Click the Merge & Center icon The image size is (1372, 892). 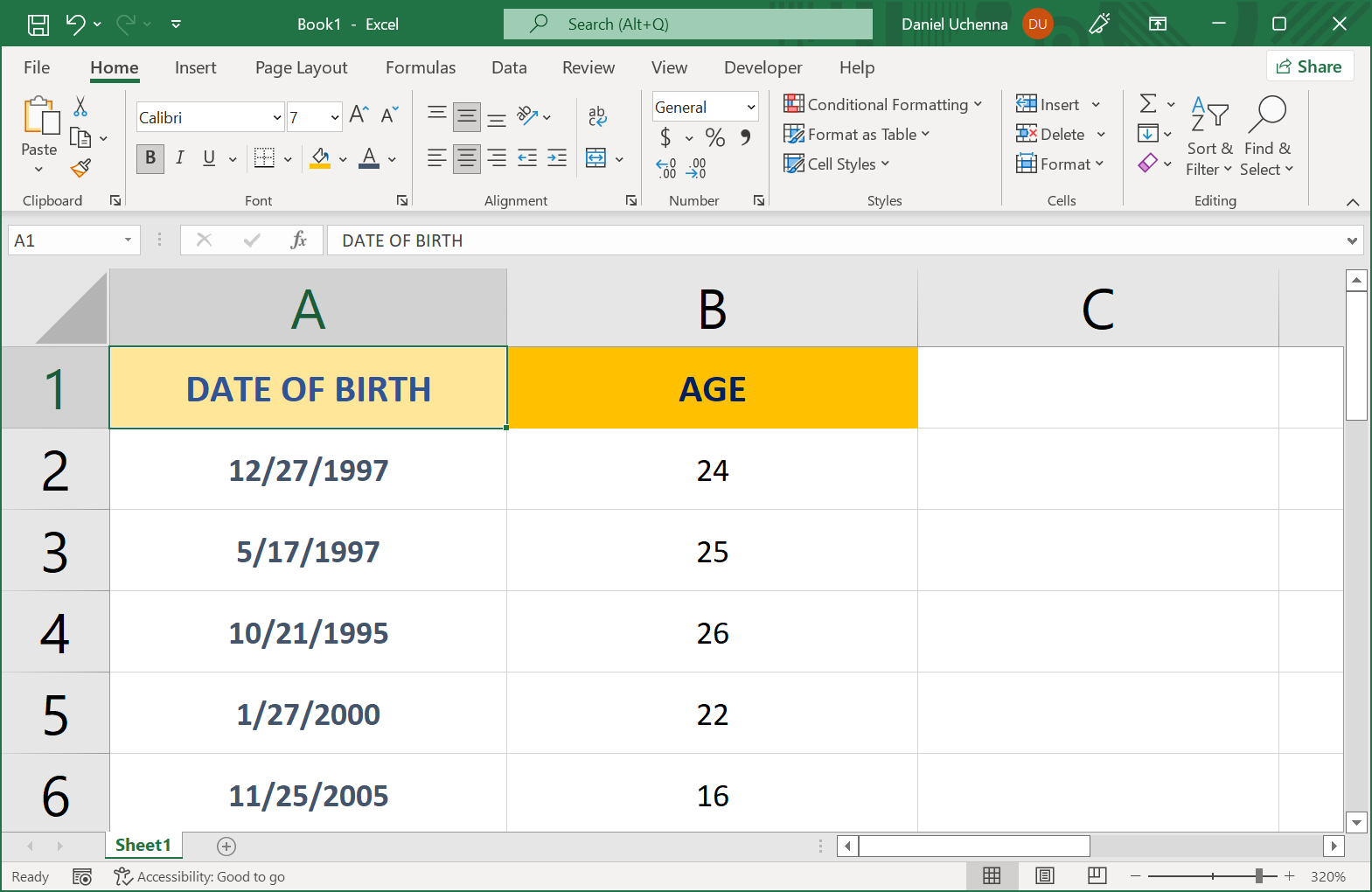click(x=596, y=158)
